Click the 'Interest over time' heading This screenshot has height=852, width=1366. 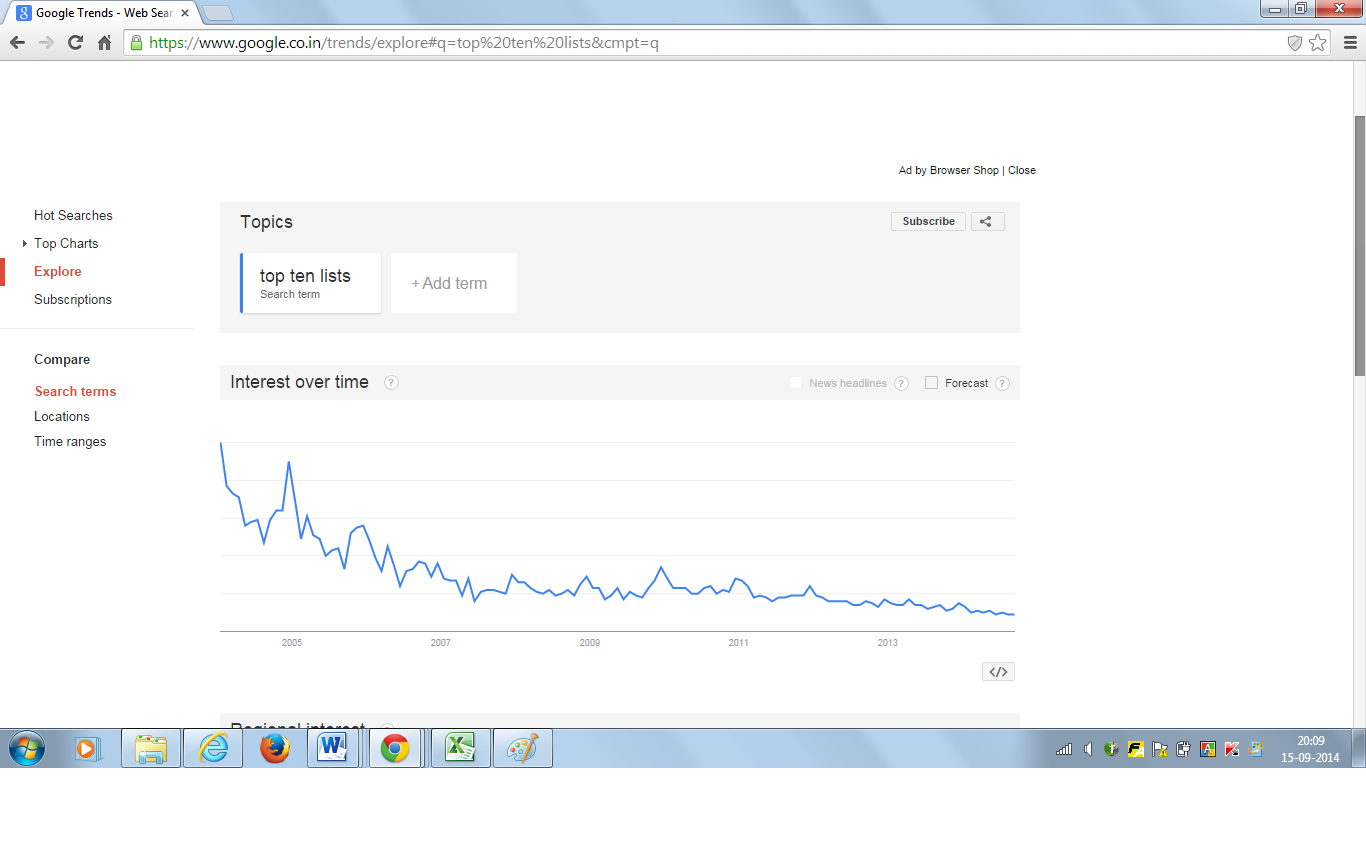299,382
